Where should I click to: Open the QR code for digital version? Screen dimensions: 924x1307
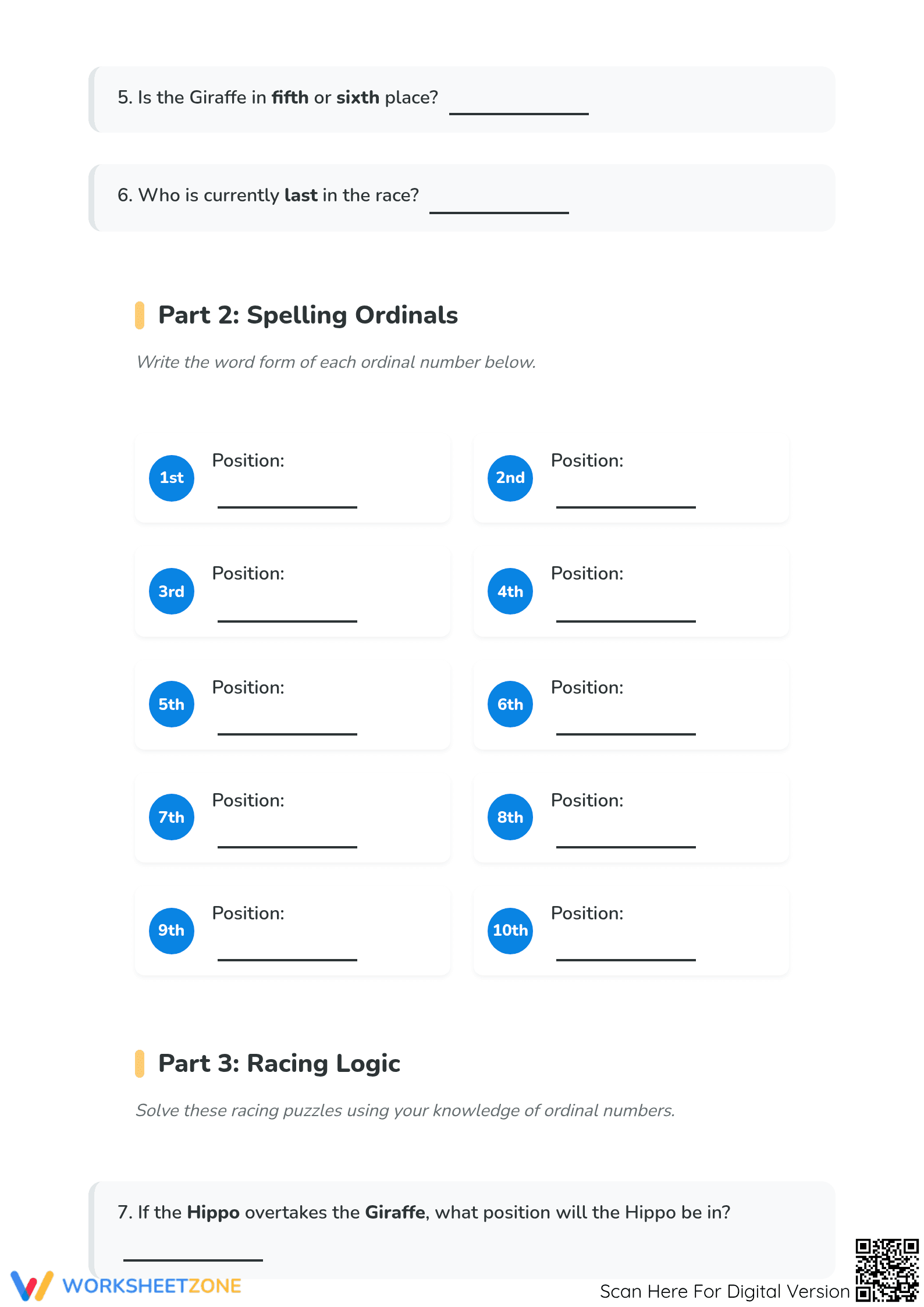pos(886,1270)
